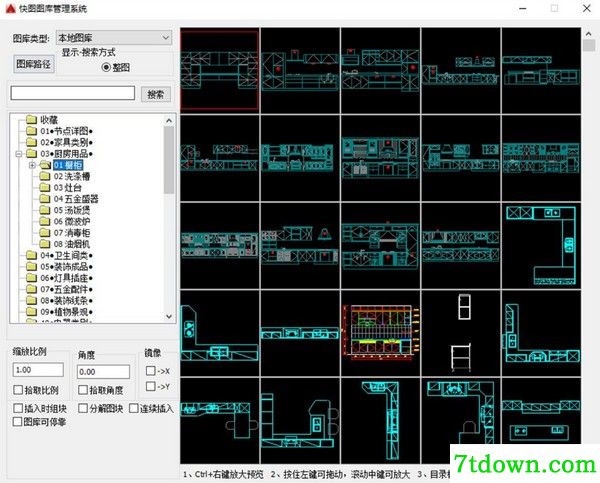Expand the 01 橱柜 subfolder node

pyautogui.click(x=33, y=165)
